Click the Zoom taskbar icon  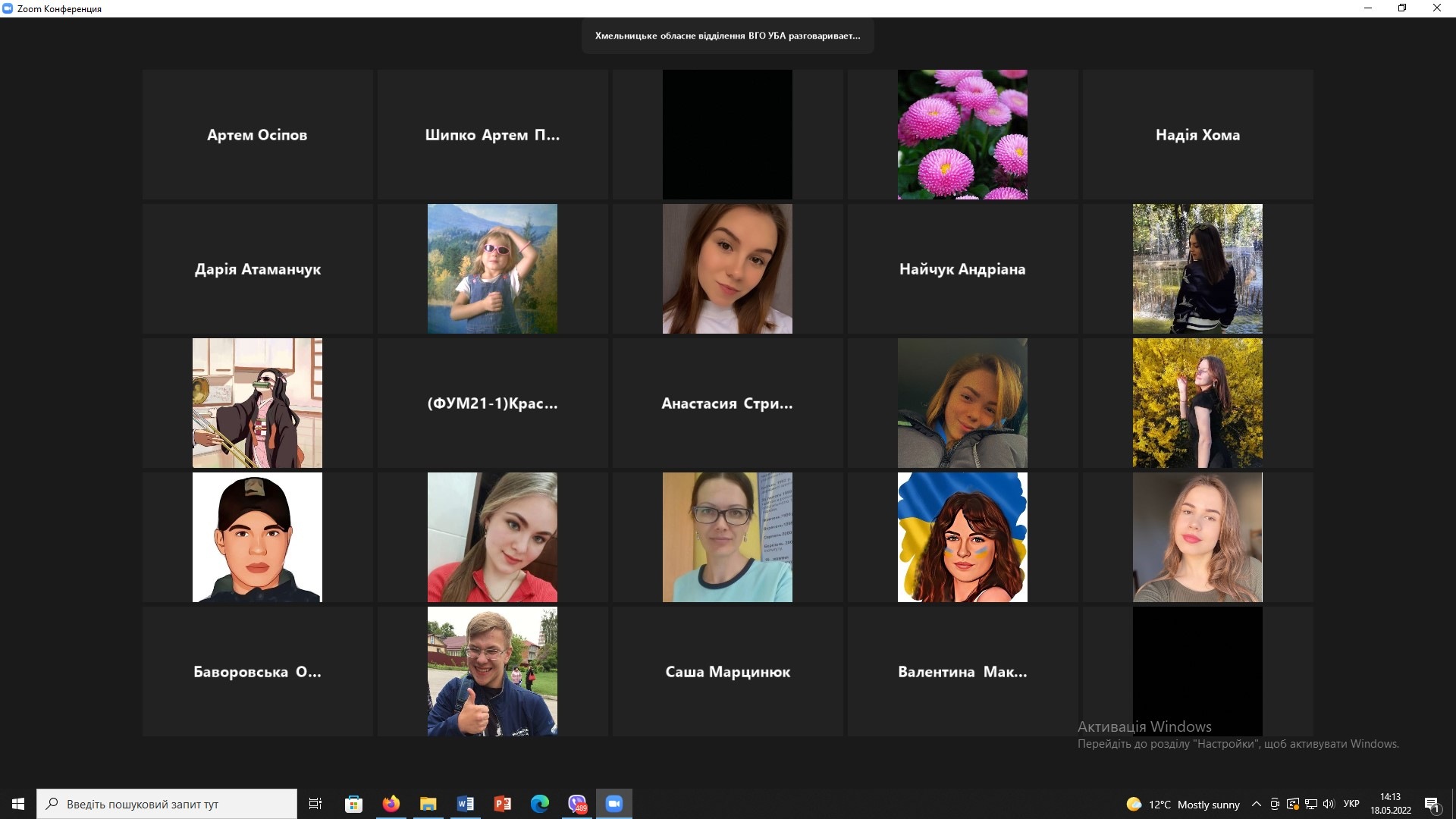click(x=613, y=804)
